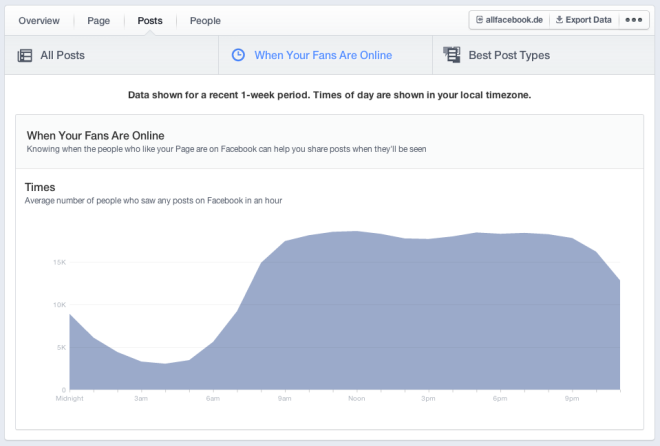
Task: Click the 6am marker on chart axis
Action: (x=212, y=398)
